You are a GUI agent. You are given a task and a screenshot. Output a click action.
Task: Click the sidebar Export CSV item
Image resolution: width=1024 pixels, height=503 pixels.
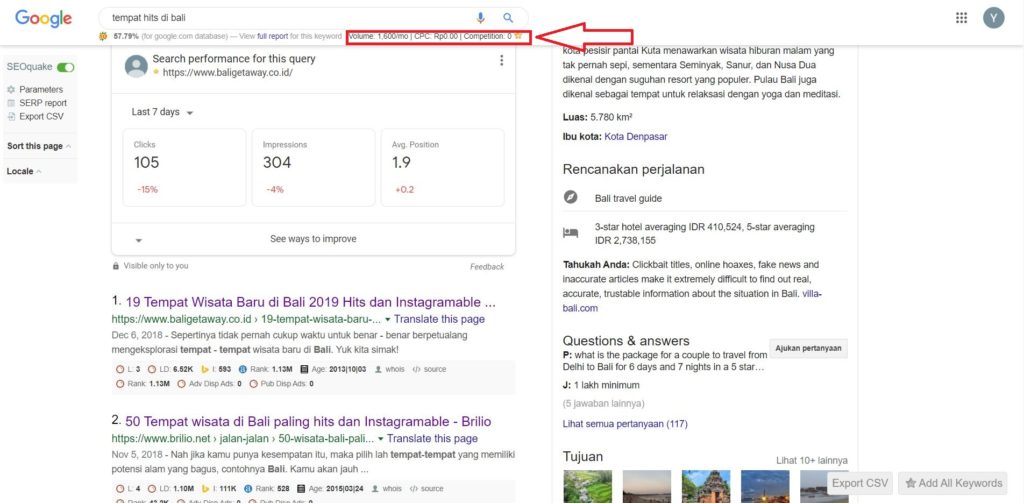[x=40, y=116]
